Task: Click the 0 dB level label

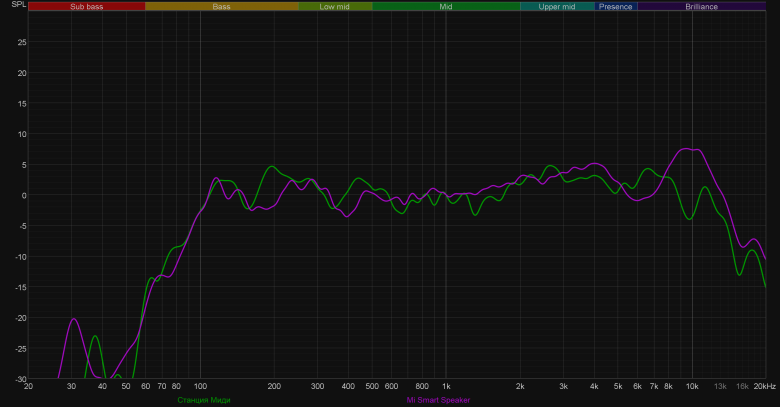Action: [24, 196]
